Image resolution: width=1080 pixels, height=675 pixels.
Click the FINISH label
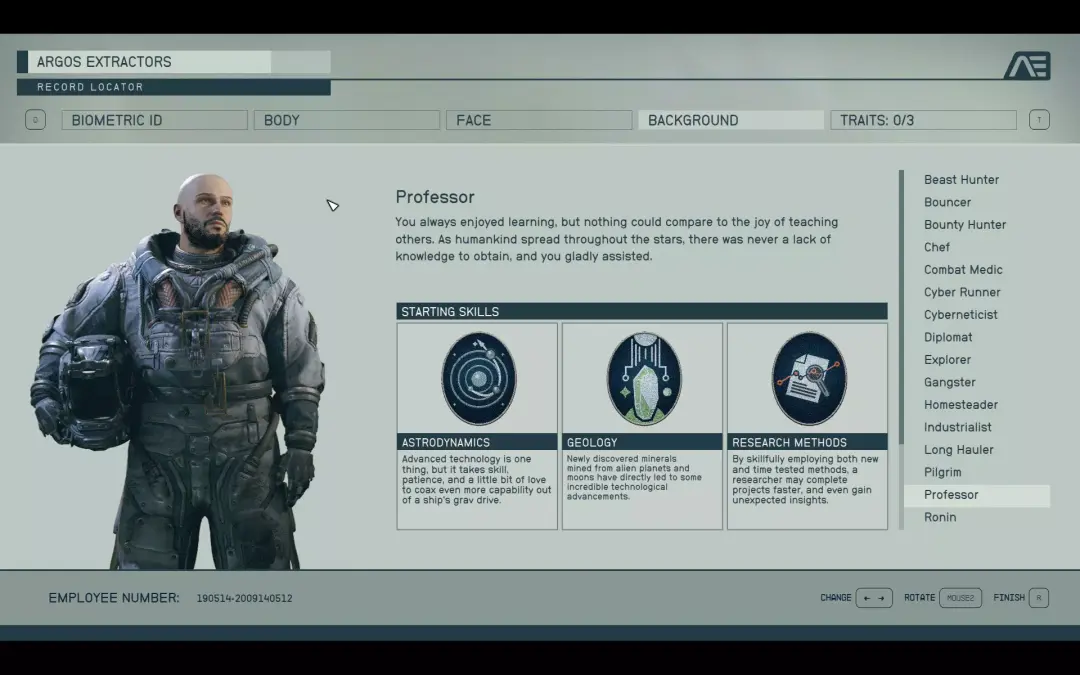point(1009,598)
